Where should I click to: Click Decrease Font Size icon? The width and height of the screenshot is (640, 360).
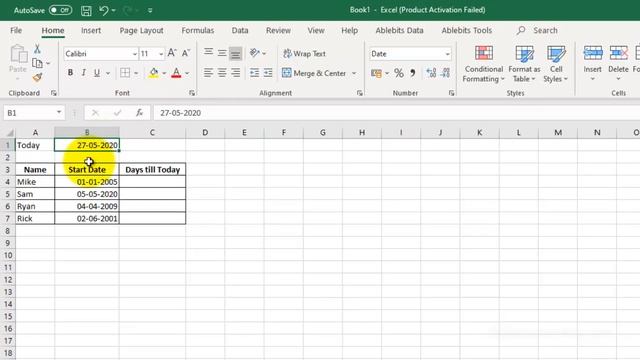coord(186,53)
